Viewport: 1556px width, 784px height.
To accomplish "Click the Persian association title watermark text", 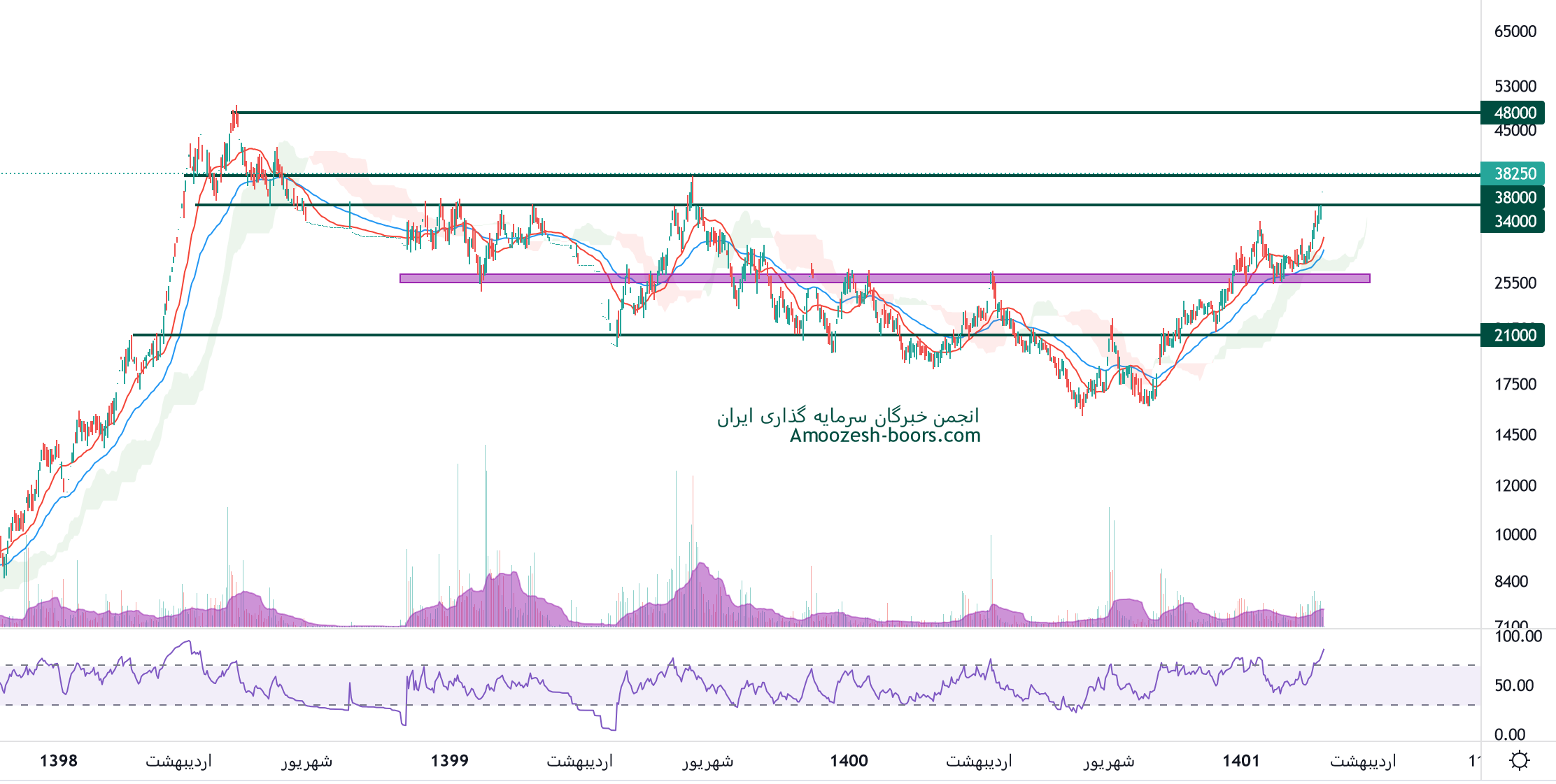I will click(x=848, y=416).
